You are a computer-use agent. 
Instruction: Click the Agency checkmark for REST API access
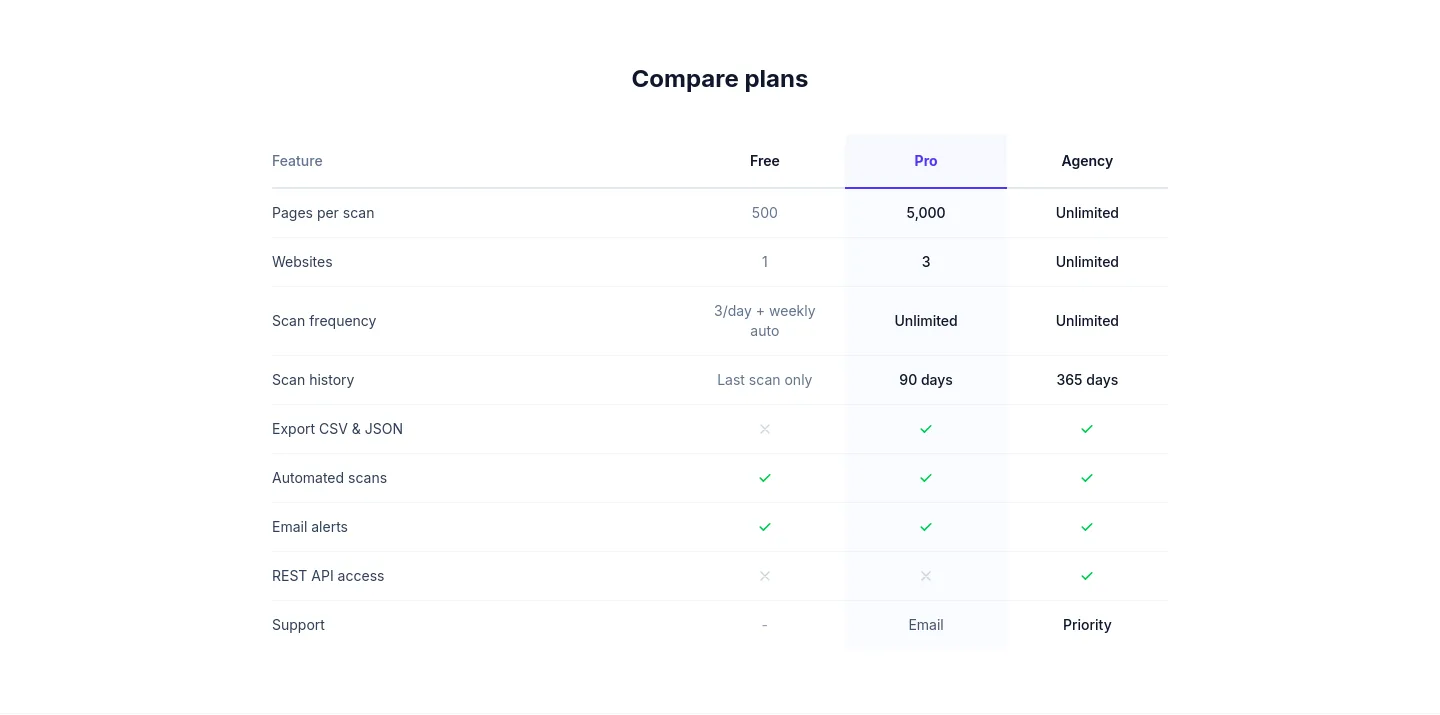click(x=1087, y=576)
